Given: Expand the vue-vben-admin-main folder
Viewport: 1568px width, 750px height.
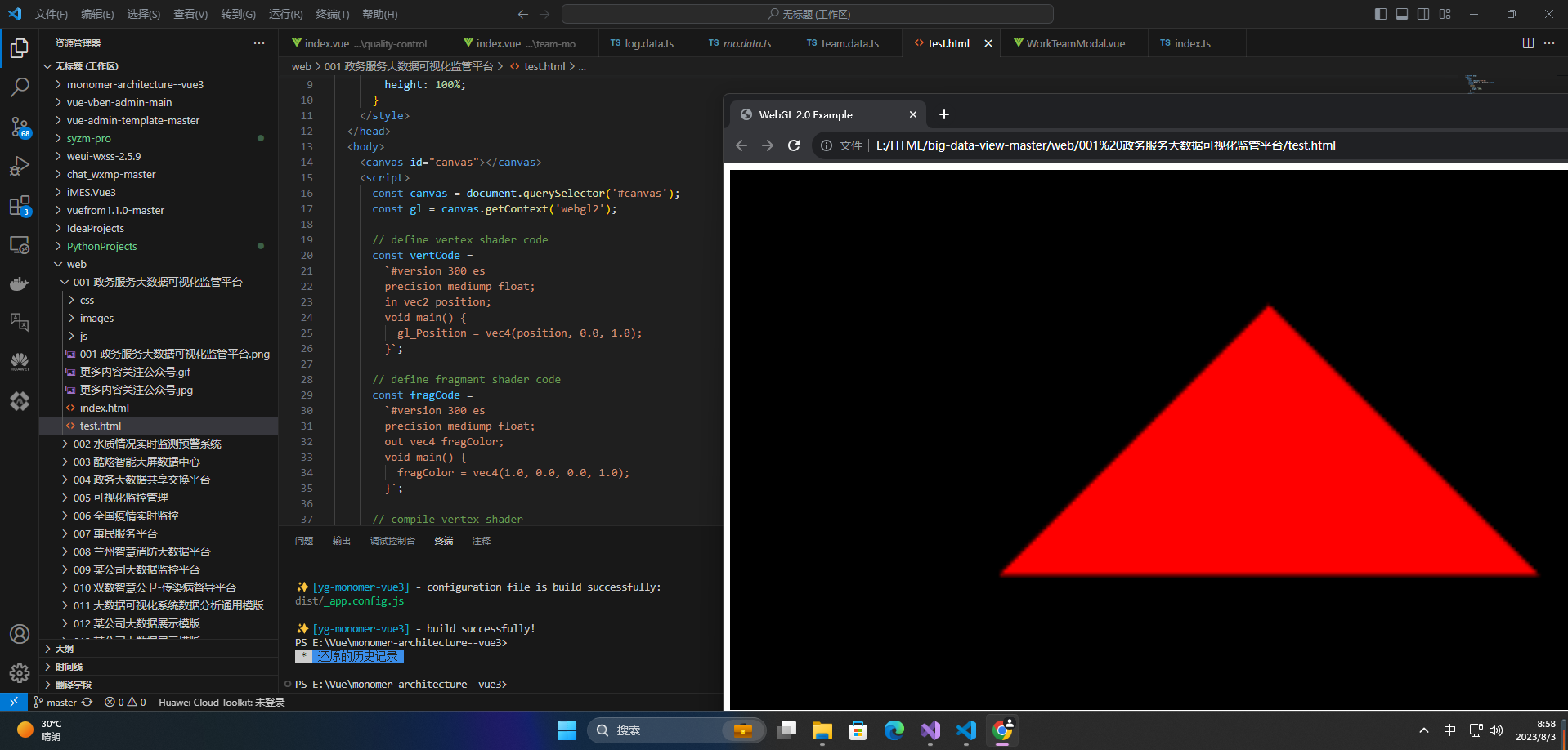Looking at the screenshot, I should point(159,102).
